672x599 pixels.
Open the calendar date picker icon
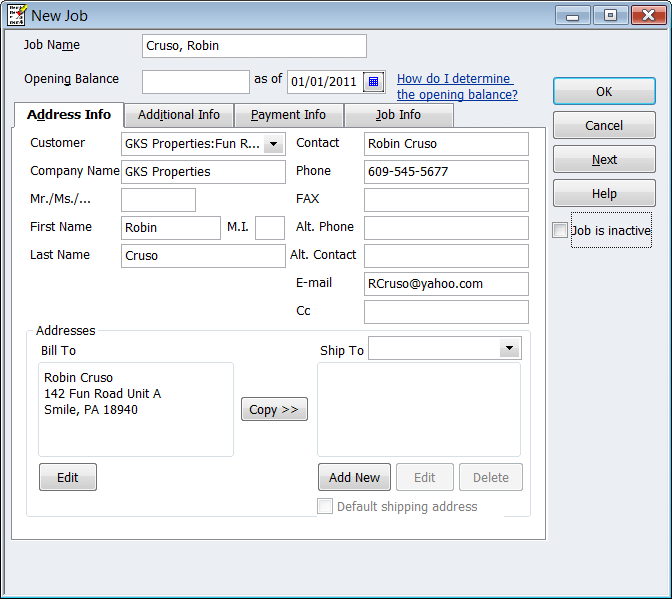373,81
